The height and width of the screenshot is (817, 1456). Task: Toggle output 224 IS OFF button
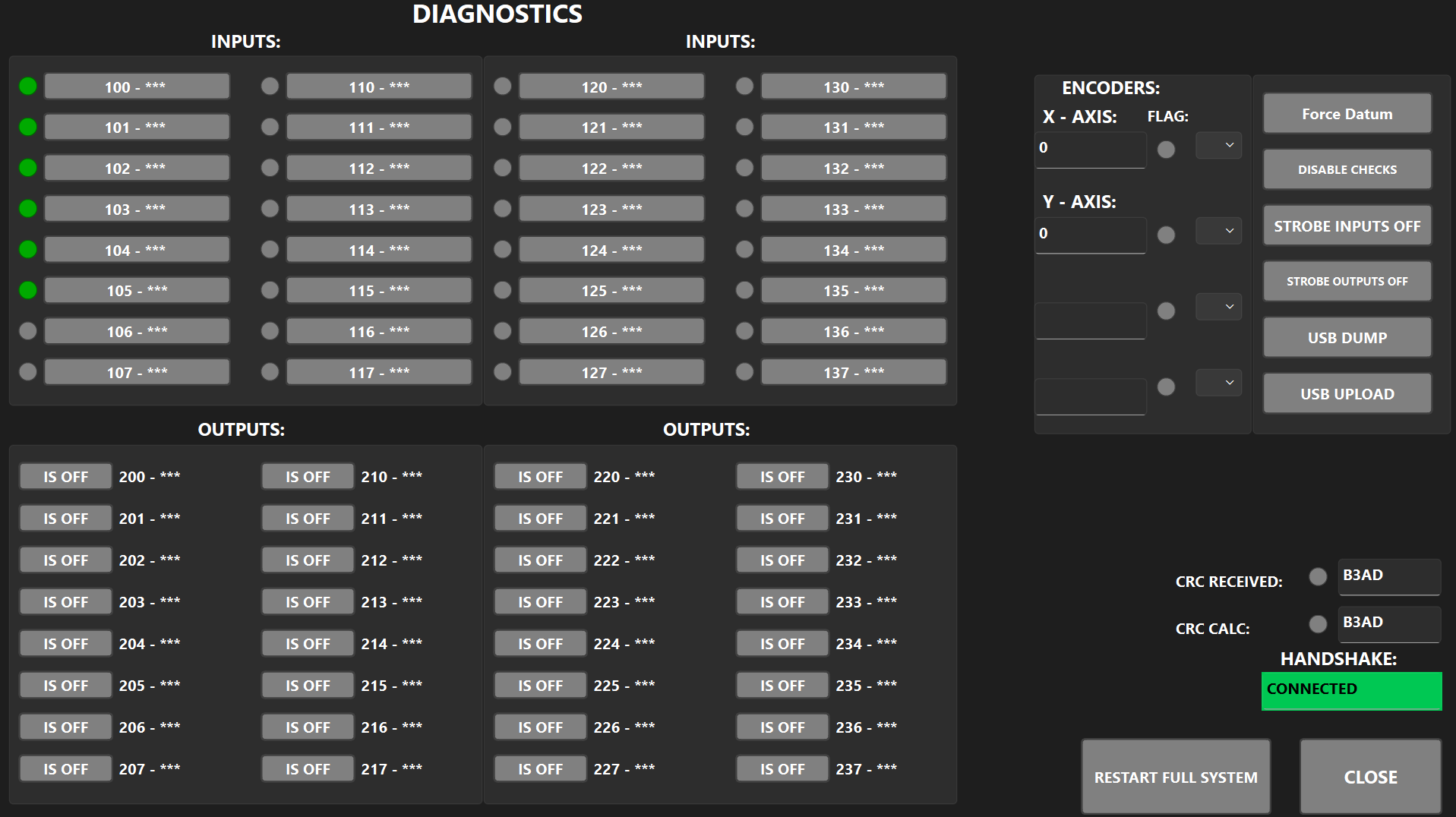[x=541, y=644]
